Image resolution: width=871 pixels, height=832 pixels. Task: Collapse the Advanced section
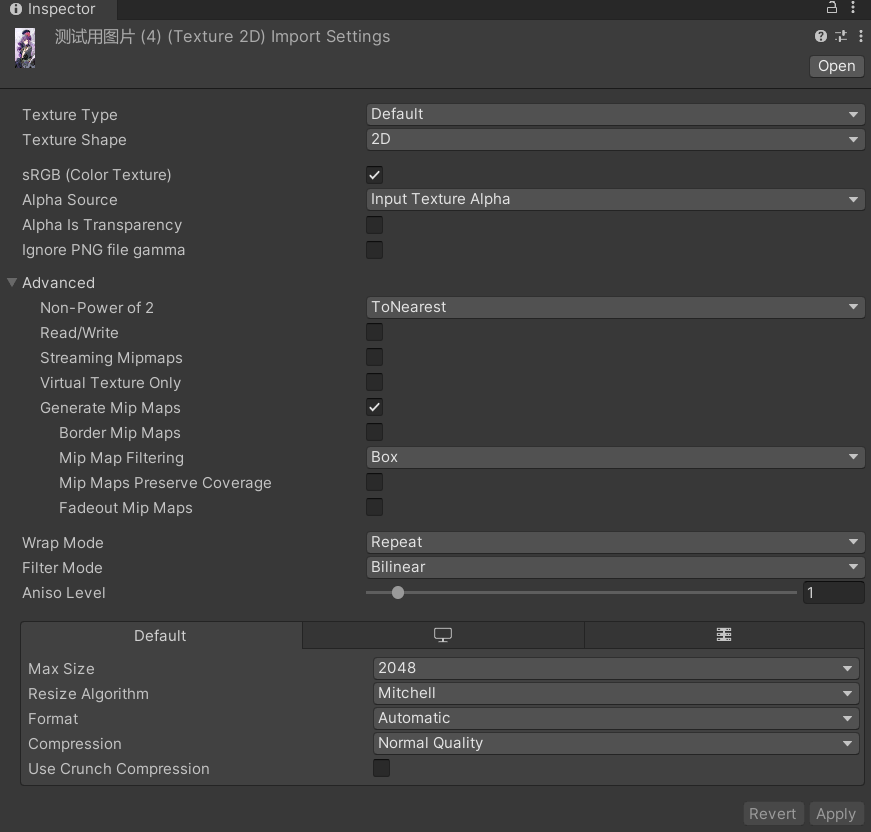pyautogui.click(x=13, y=283)
